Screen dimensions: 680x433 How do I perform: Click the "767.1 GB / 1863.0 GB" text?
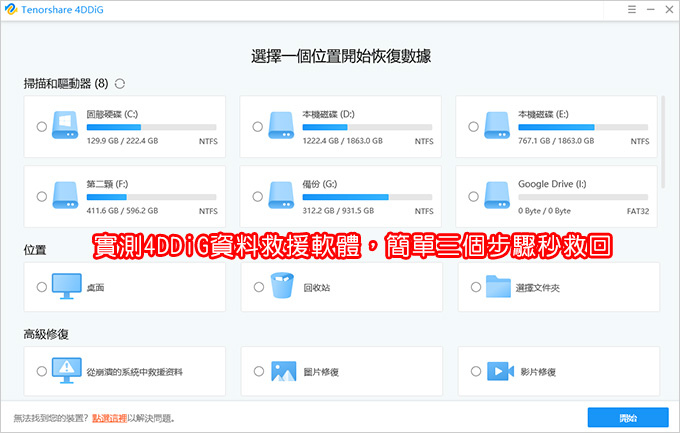(556, 141)
